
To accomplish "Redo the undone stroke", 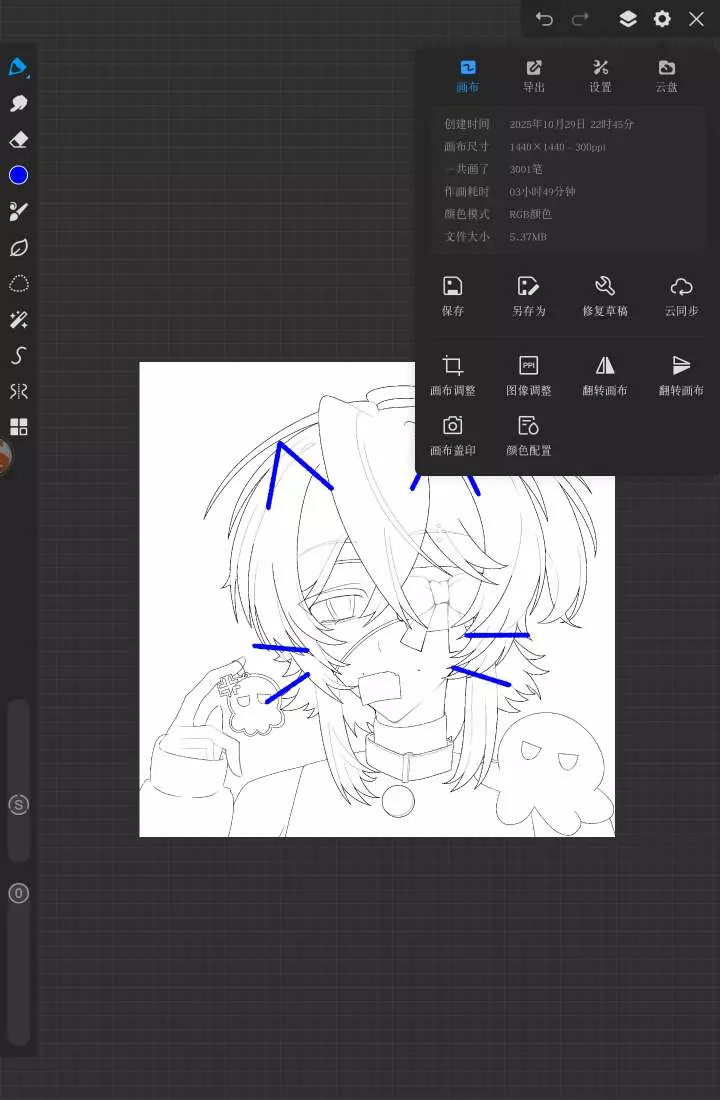I will 580,19.
